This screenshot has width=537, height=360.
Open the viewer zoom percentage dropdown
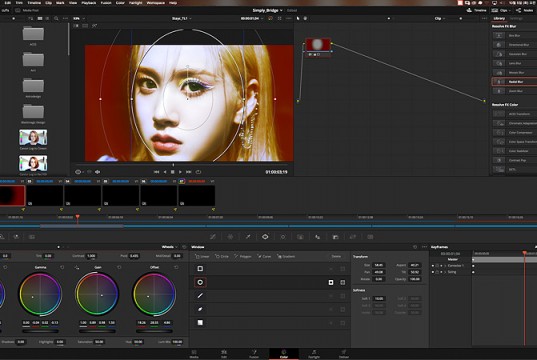pyautogui.click(x=79, y=18)
